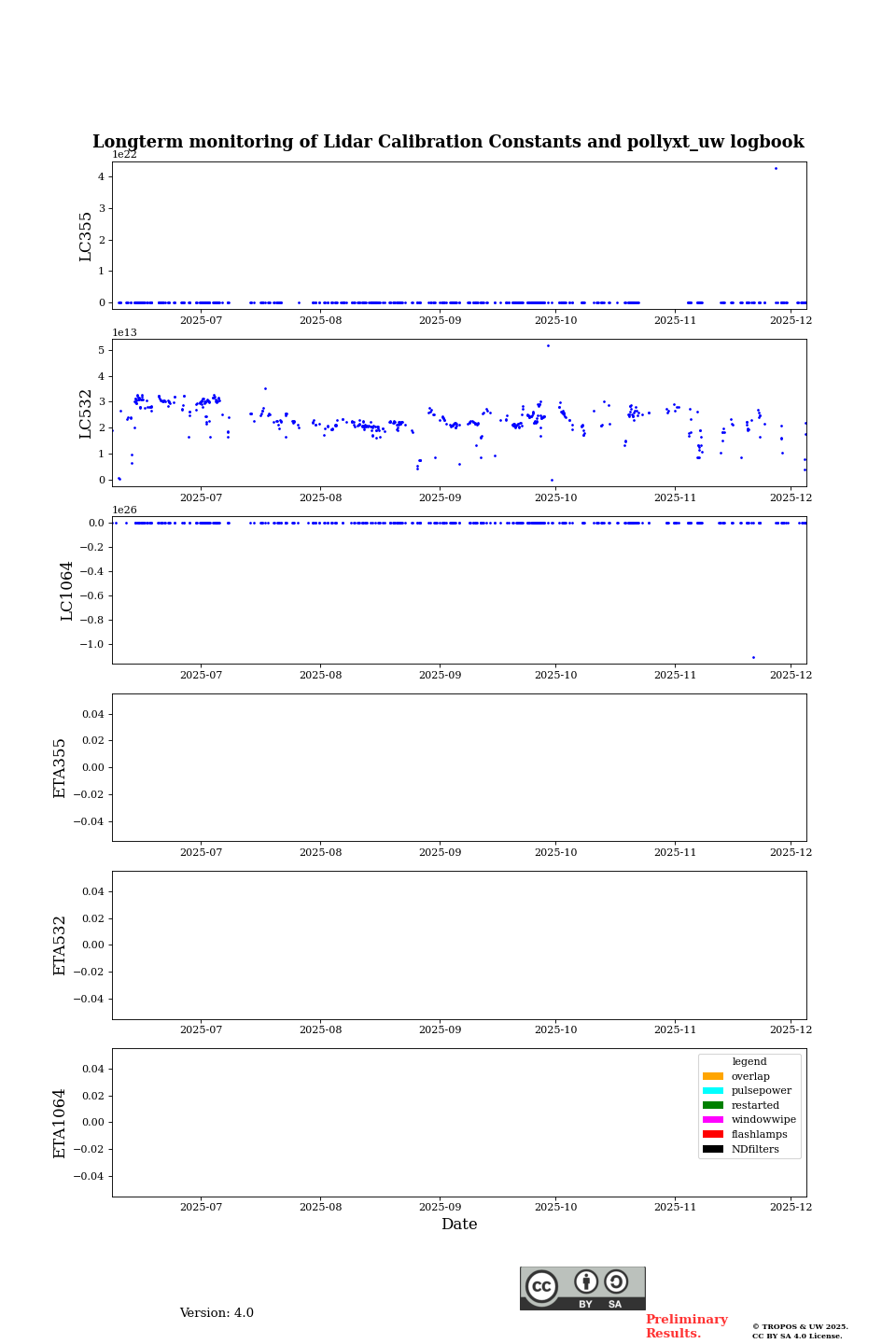Click the lowest outlier point in LC1064 plot
This screenshot has height=1344, width=896.
(x=753, y=657)
